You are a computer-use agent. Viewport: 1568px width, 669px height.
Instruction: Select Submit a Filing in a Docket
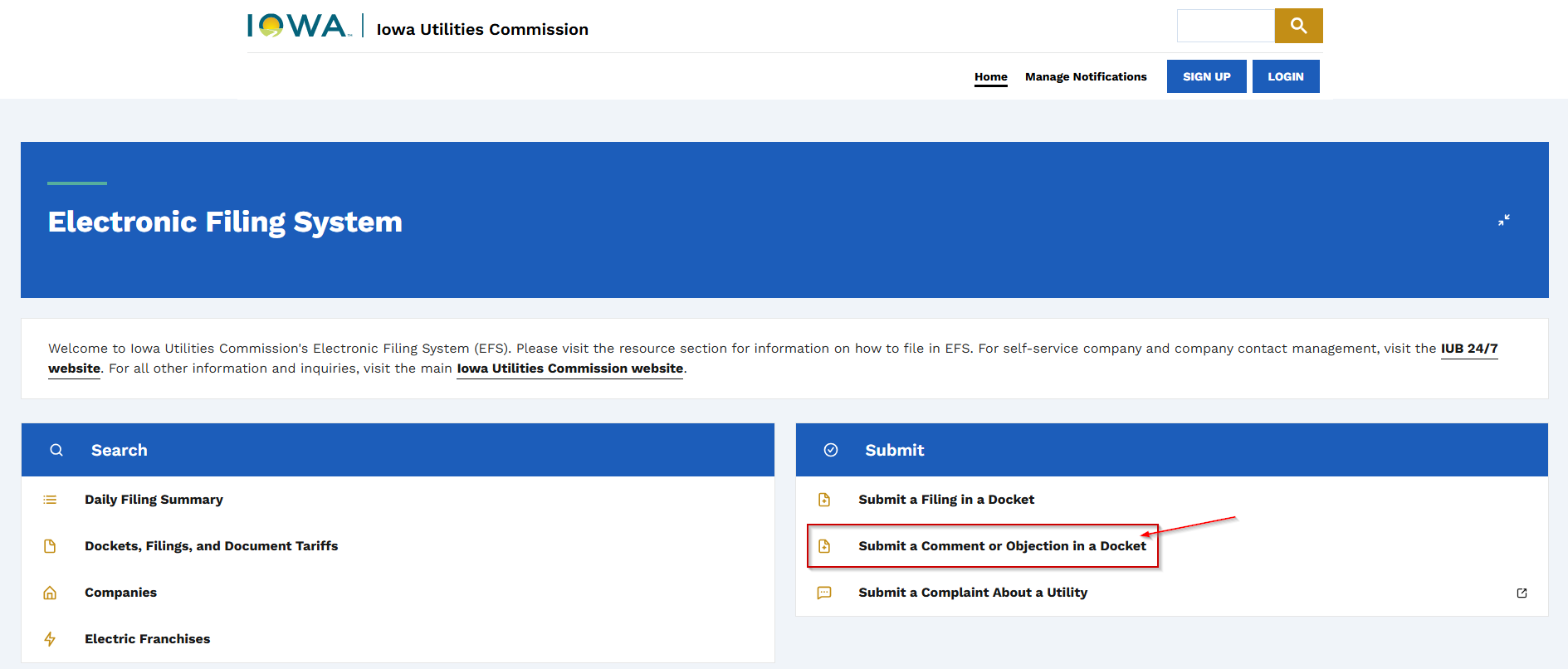(x=946, y=500)
